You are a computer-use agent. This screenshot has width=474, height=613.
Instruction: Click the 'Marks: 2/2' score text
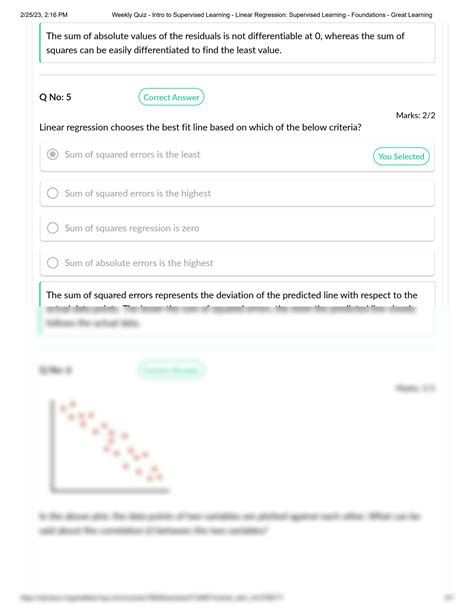tap(415, 115)
